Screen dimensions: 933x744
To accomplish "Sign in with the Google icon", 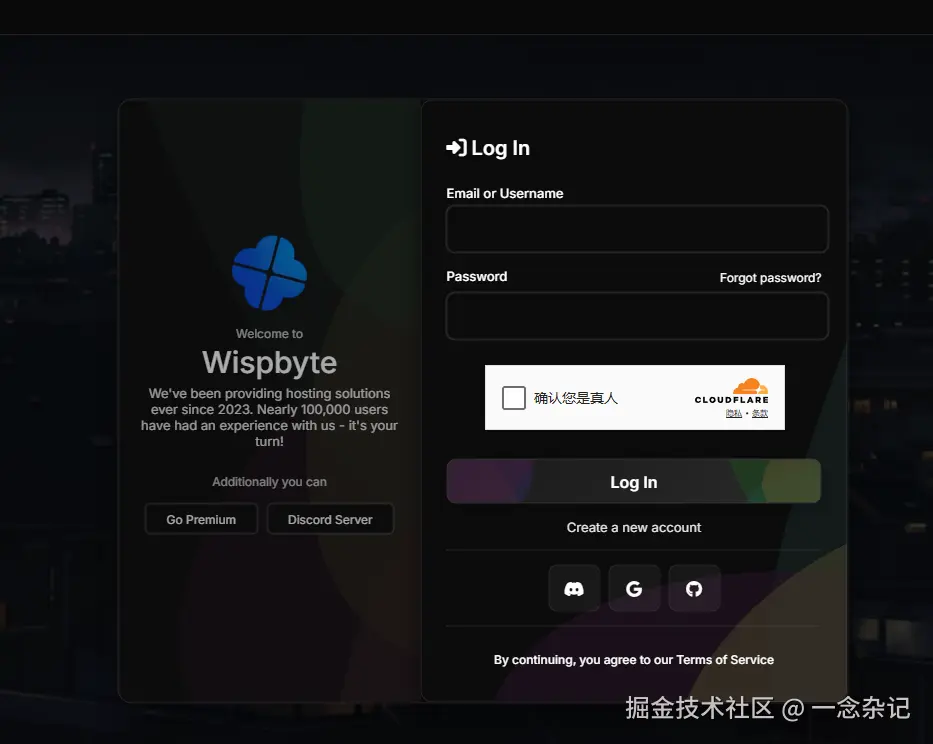I will tap(634, 589).
